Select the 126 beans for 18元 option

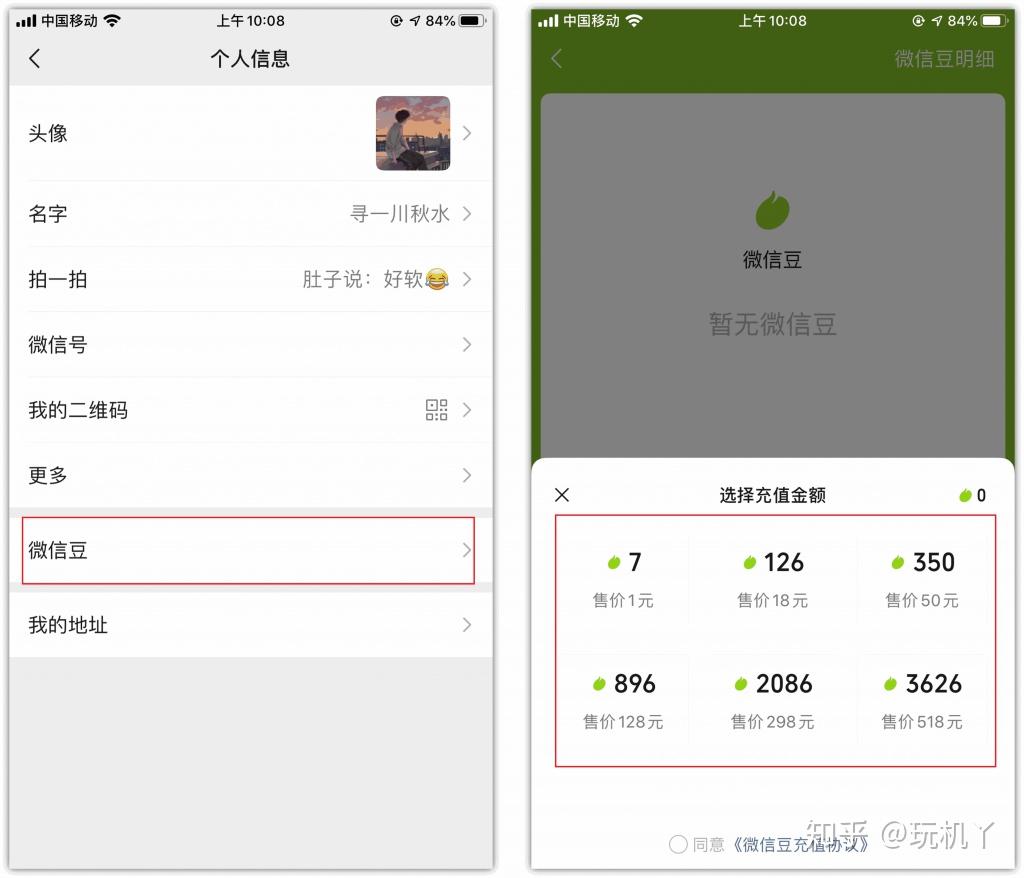(x=773, y=579)
